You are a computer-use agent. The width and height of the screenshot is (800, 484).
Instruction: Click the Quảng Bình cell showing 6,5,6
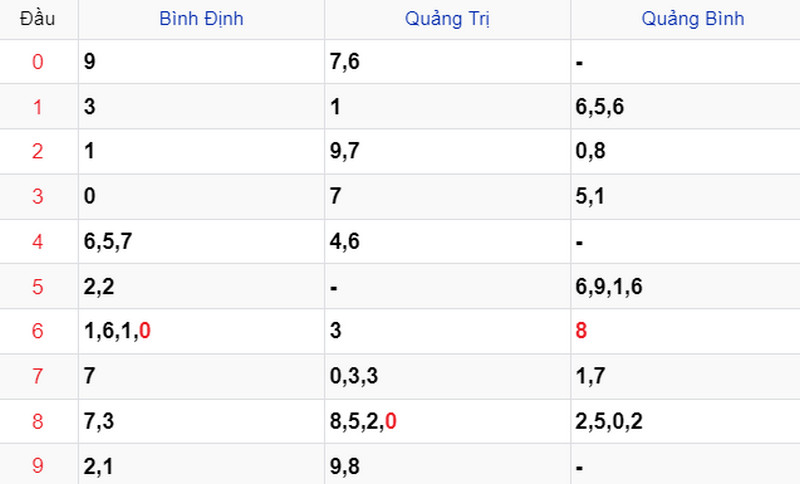coord(685,107)
